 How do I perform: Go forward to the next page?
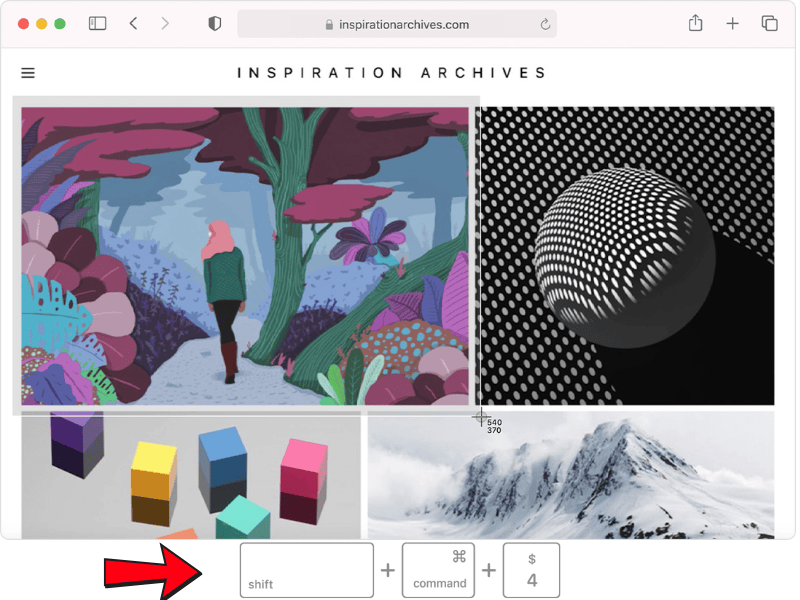[165, 23]
